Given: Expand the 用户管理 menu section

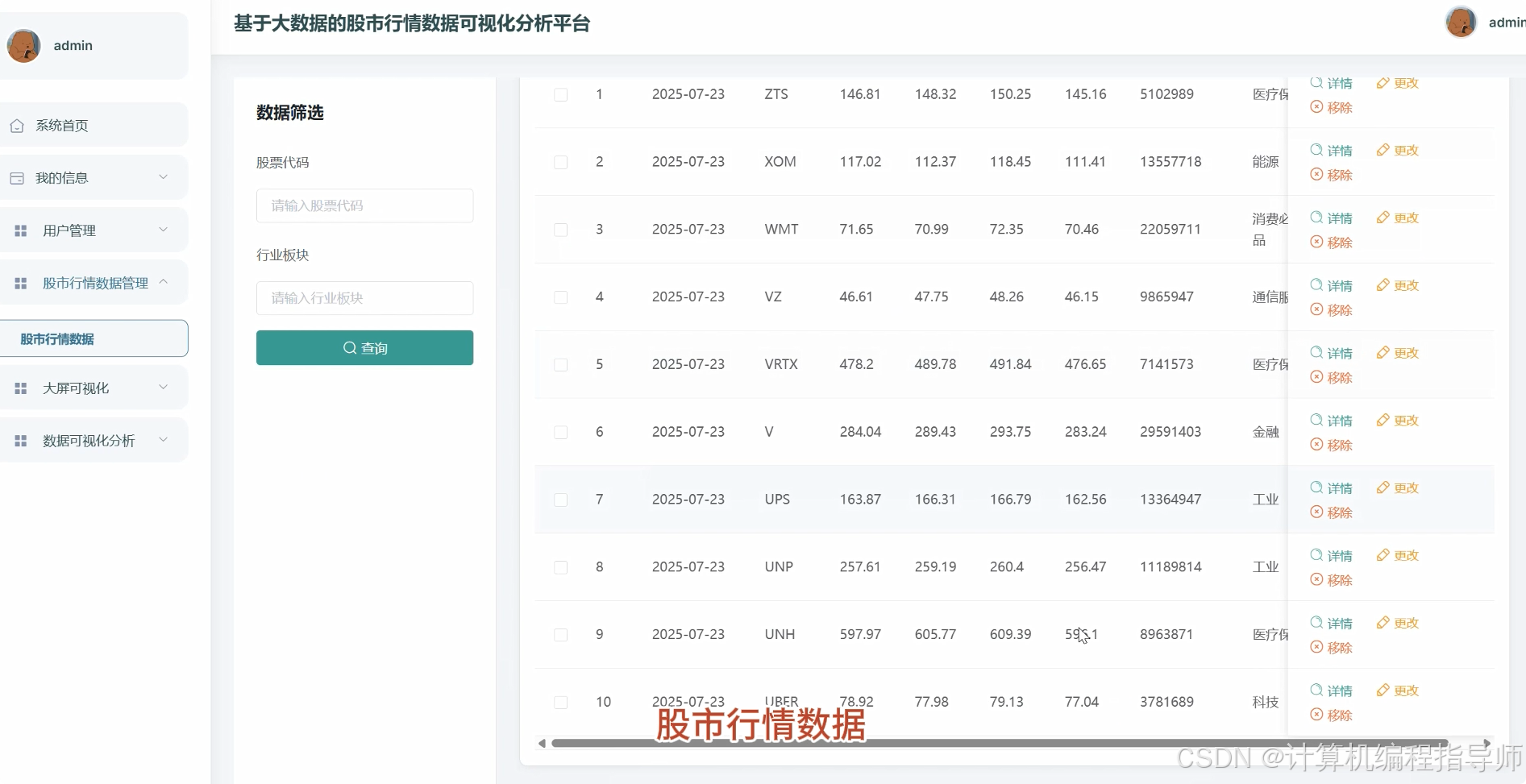Looking at the screenshot, I should 95,230.
